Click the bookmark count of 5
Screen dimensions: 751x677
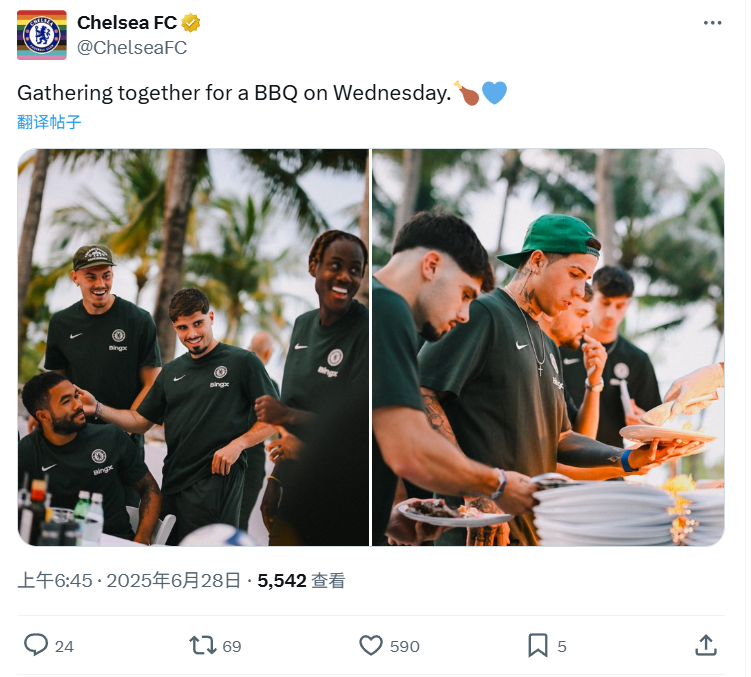(562, 646)
